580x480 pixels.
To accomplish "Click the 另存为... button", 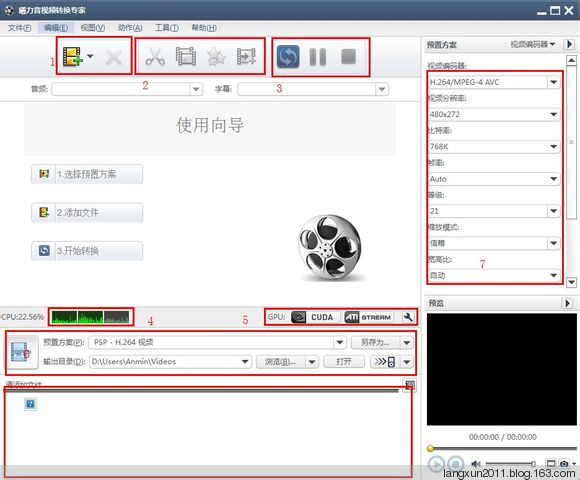I will [375, 342].
